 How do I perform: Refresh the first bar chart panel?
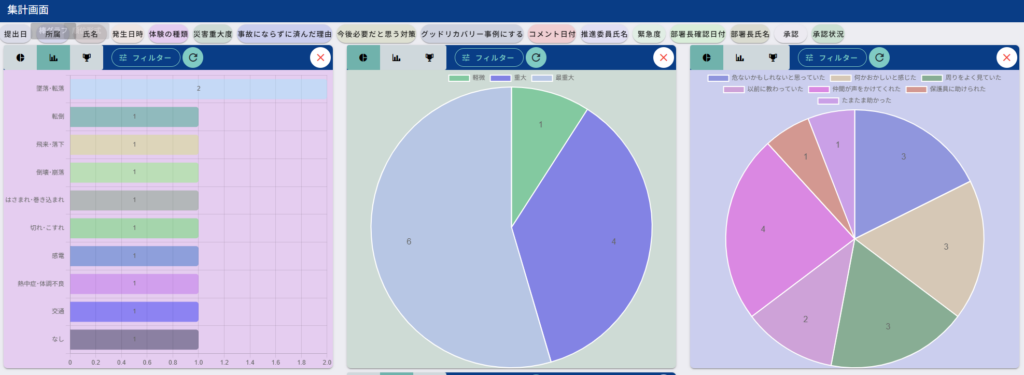pyautogui.click(x=193, y=57)
